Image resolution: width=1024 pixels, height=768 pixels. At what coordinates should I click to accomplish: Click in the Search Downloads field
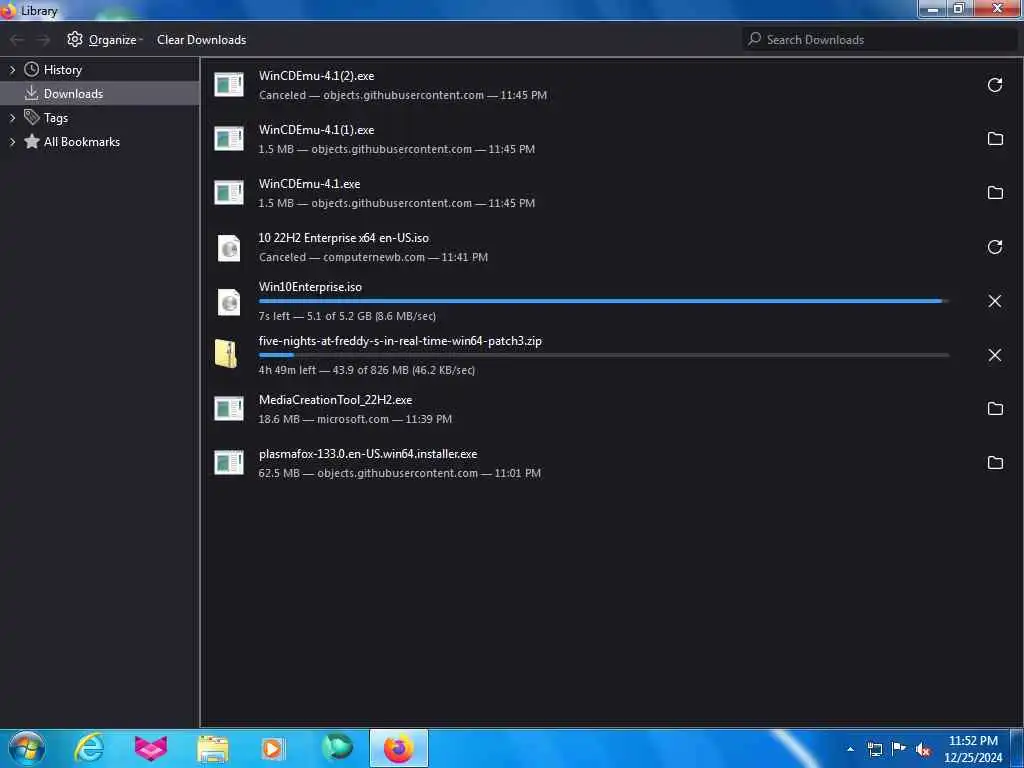click(880, 39)
